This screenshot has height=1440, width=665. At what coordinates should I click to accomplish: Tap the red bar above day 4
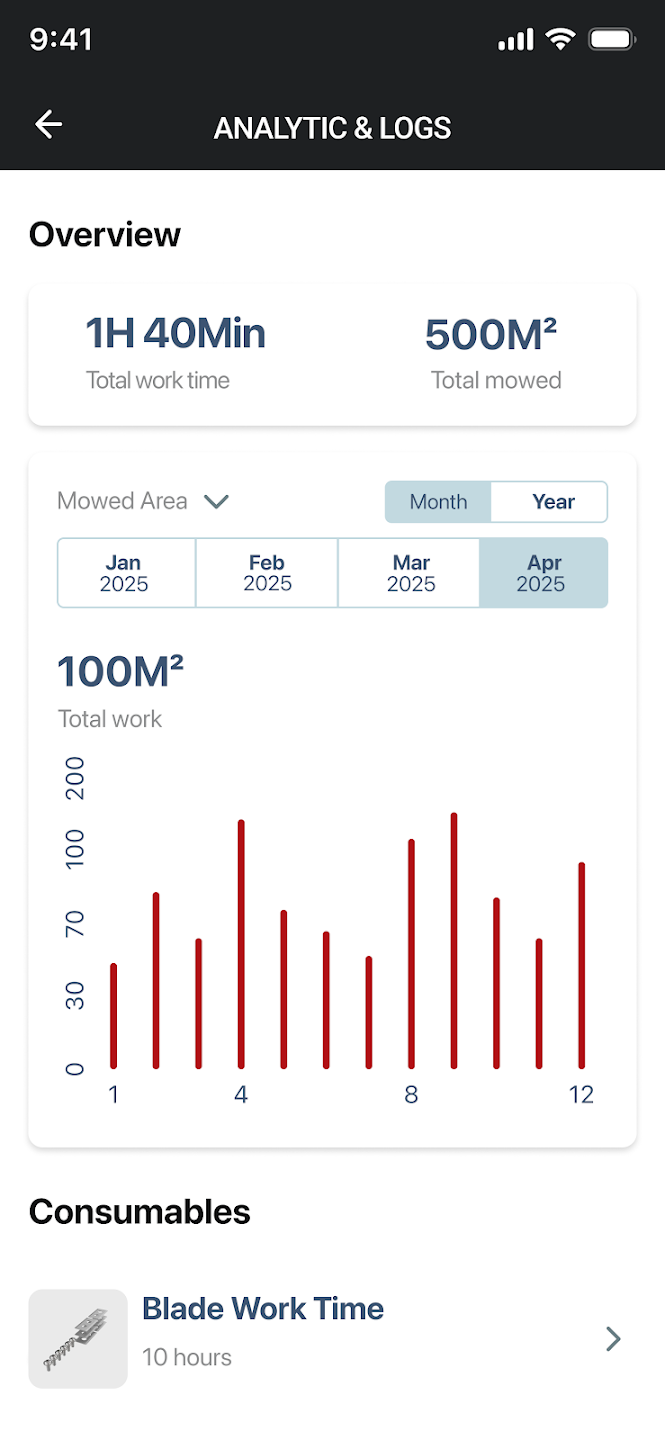click(x=241, y=944)
